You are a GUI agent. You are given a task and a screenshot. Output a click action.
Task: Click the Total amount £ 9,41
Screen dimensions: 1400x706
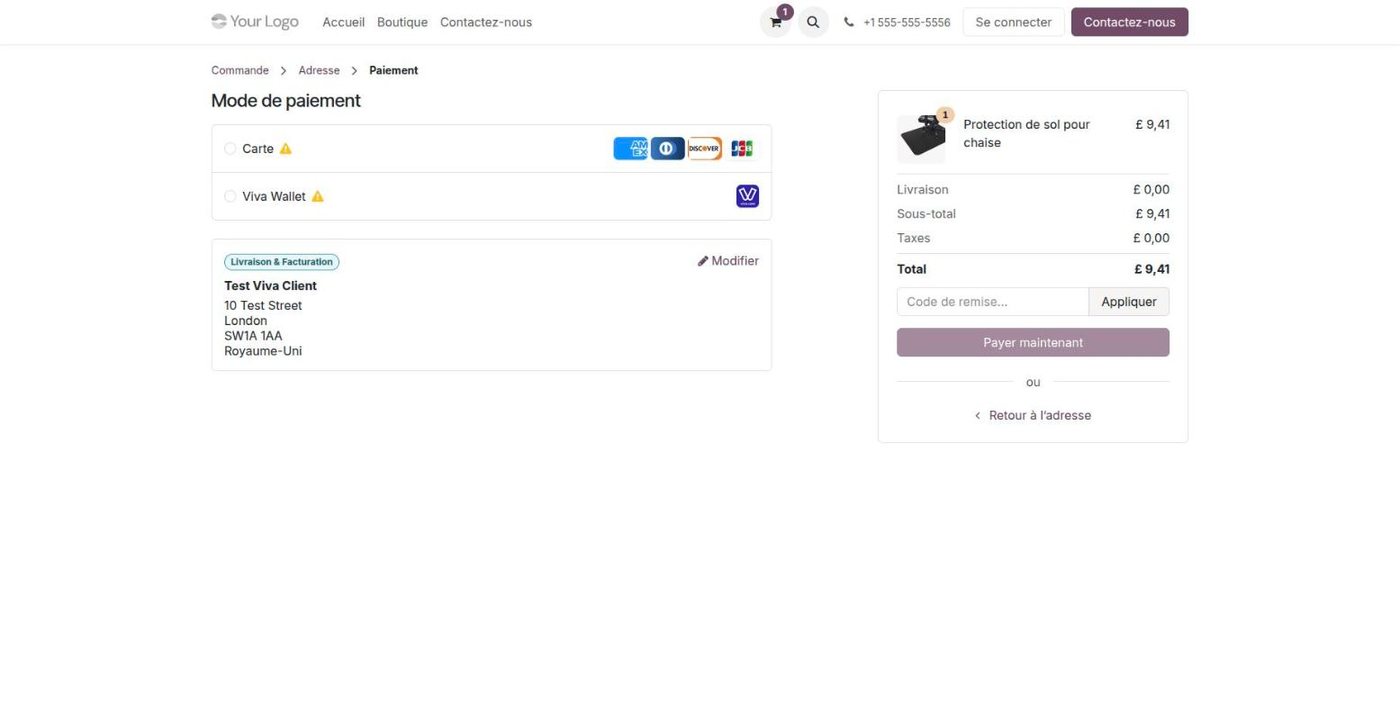pos(1152,269)
